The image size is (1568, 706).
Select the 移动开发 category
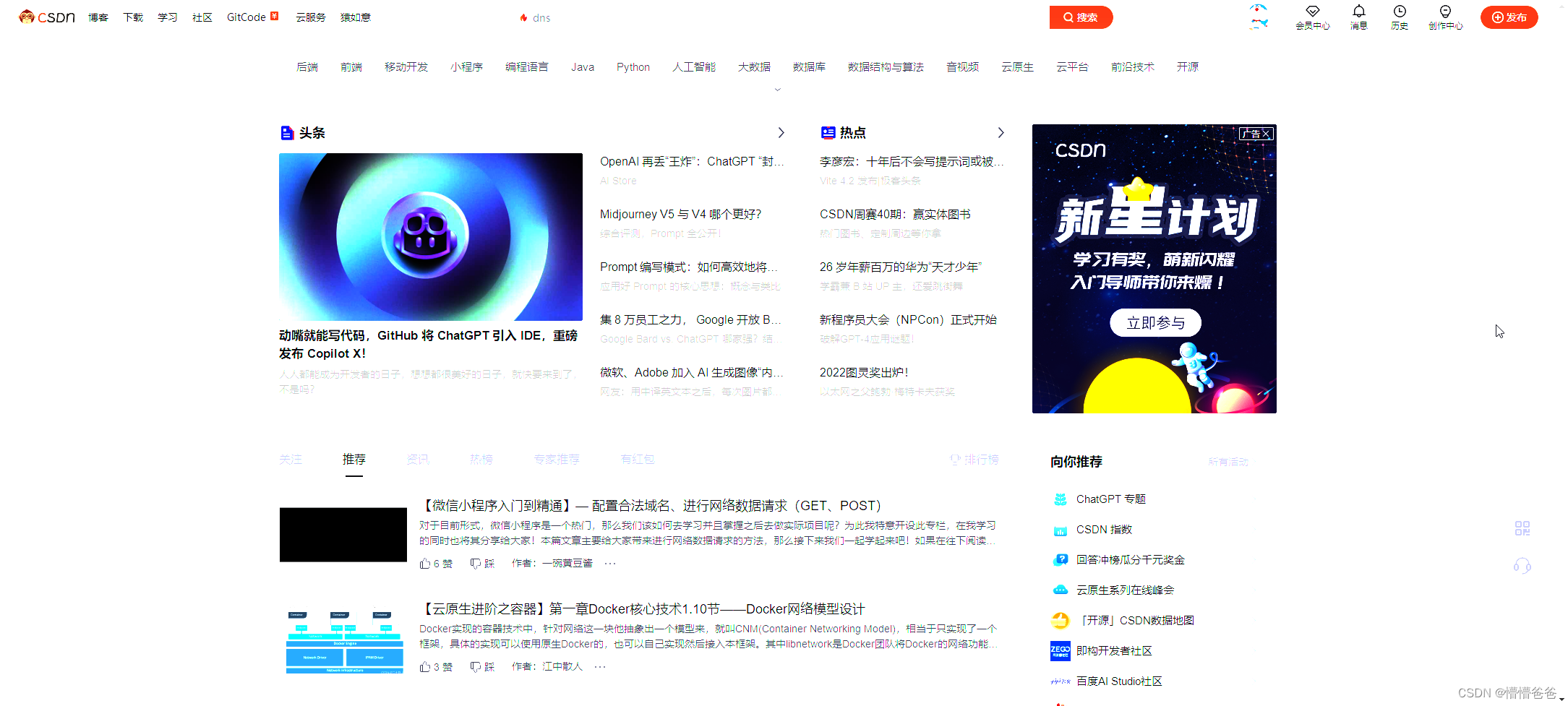[x=406, y=67]
